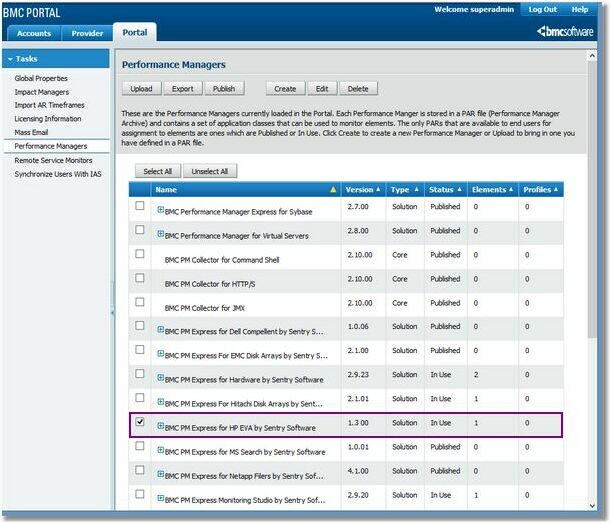
Task: Check BMC PM Express for Netapp Filers
Action: coord(140,470)
